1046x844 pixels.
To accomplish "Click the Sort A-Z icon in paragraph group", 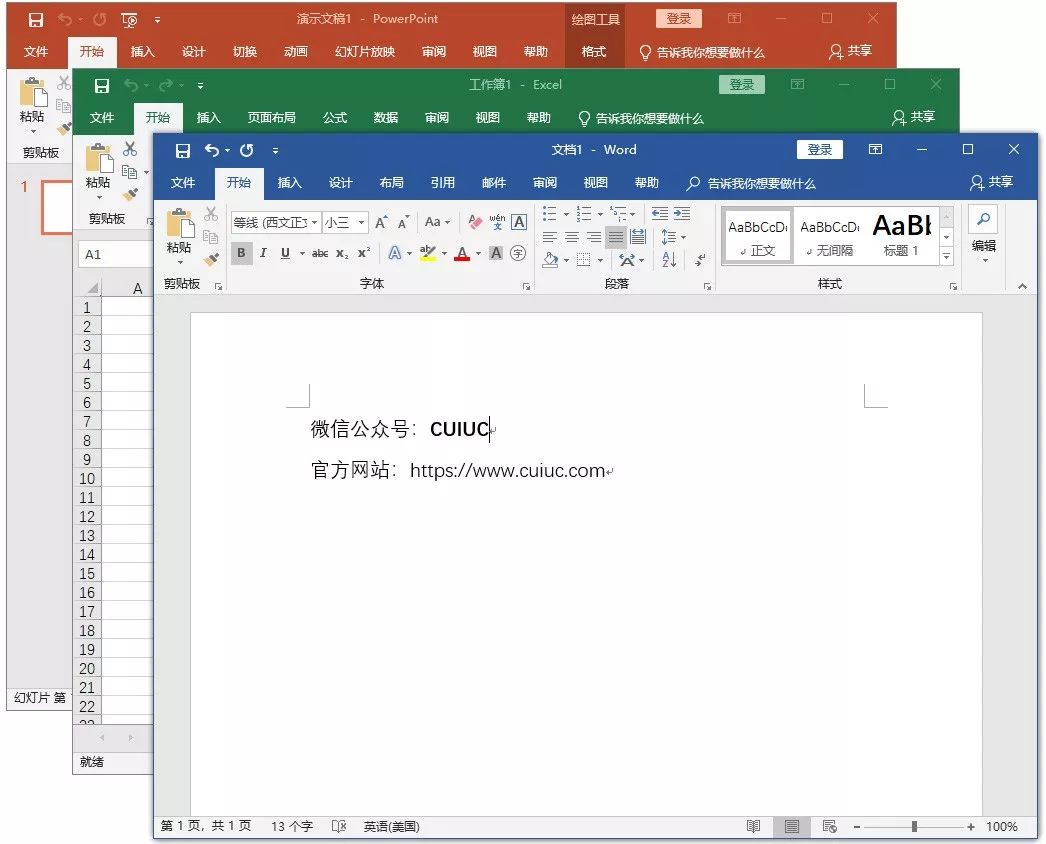I will 669,260.
